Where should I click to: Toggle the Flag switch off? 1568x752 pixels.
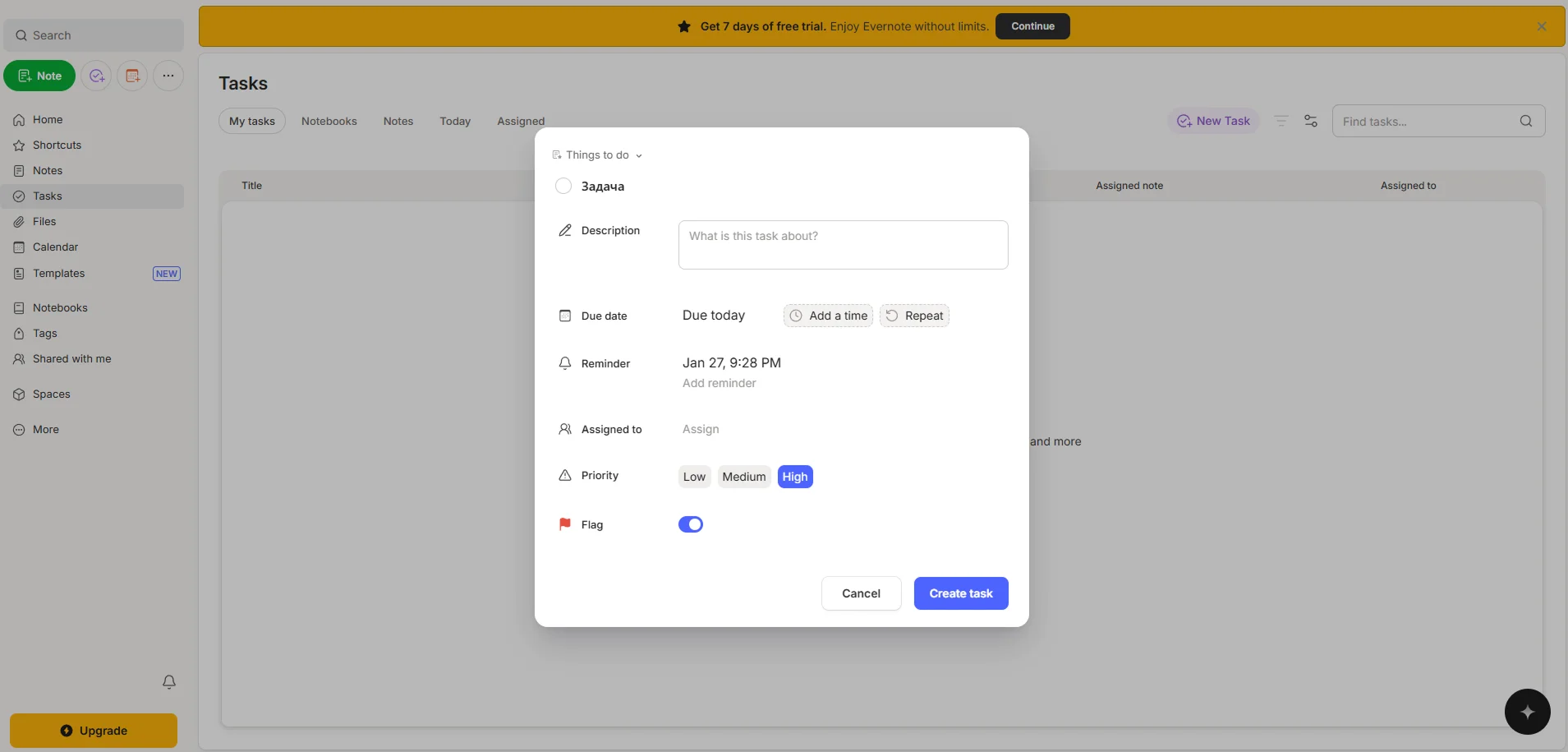point(691,524)
